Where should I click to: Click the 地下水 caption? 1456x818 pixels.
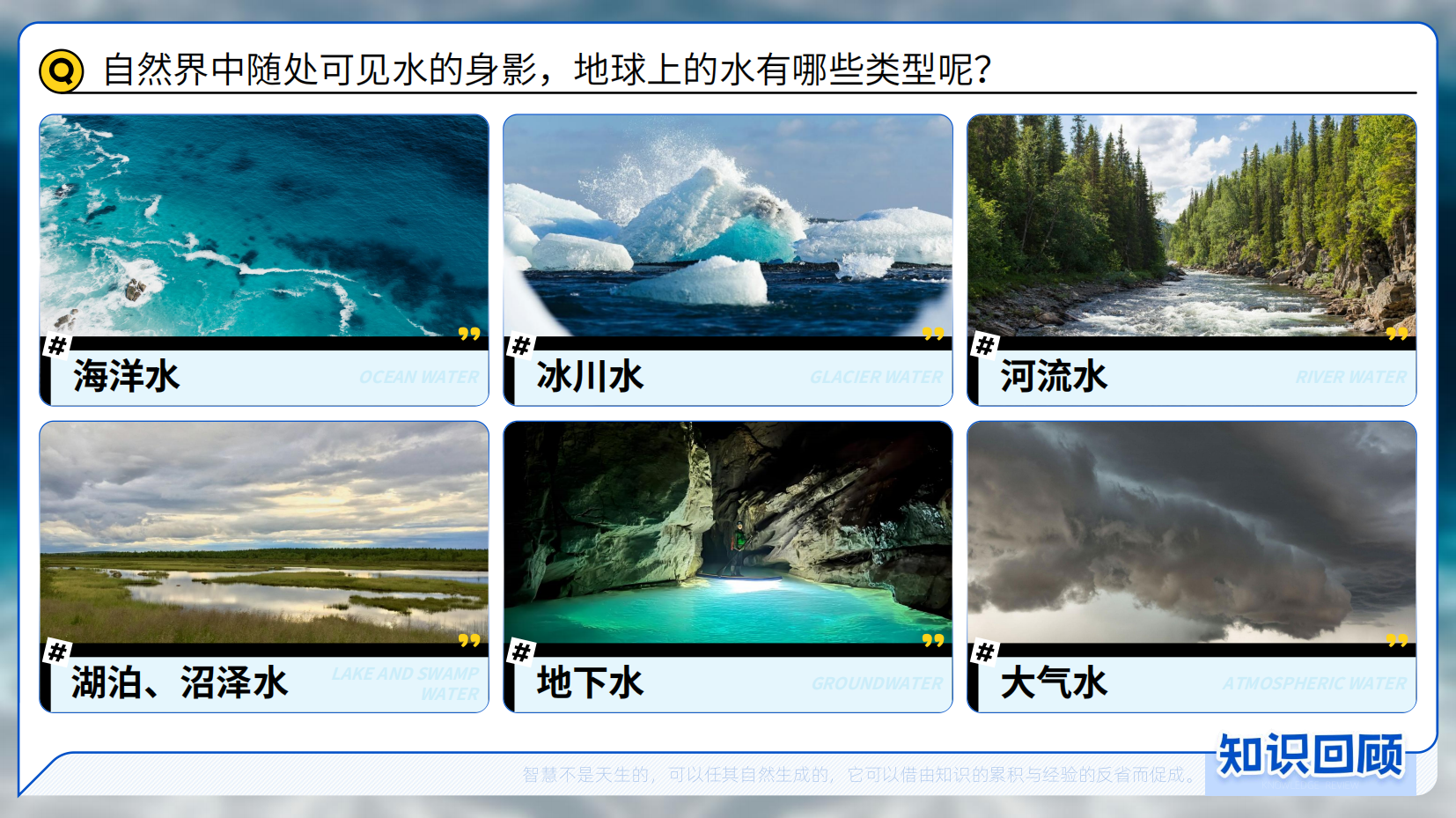click(591, 683)
